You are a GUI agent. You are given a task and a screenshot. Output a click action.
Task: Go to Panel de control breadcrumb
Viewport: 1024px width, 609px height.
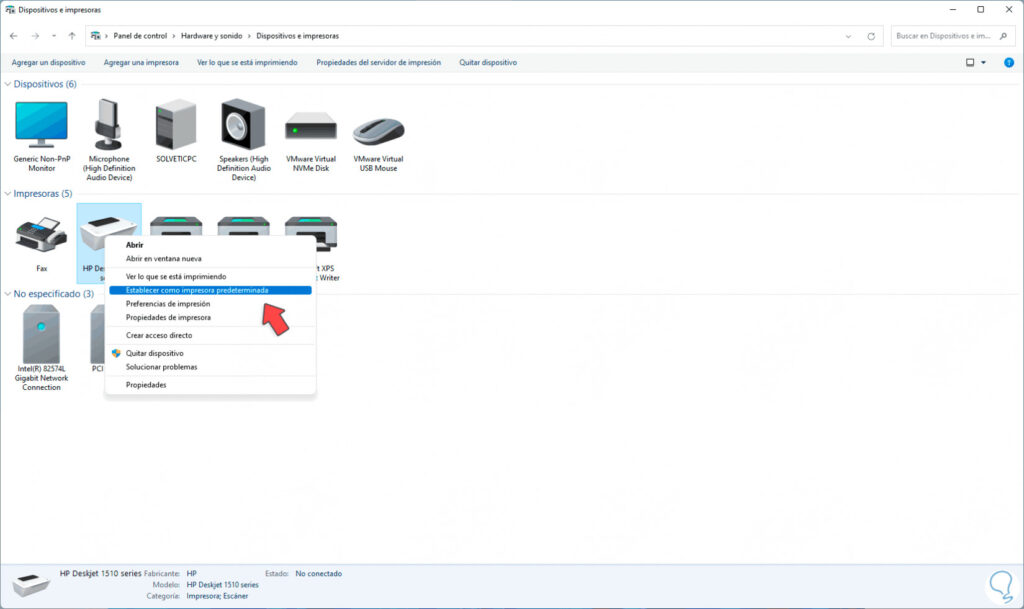coord(140,36)
